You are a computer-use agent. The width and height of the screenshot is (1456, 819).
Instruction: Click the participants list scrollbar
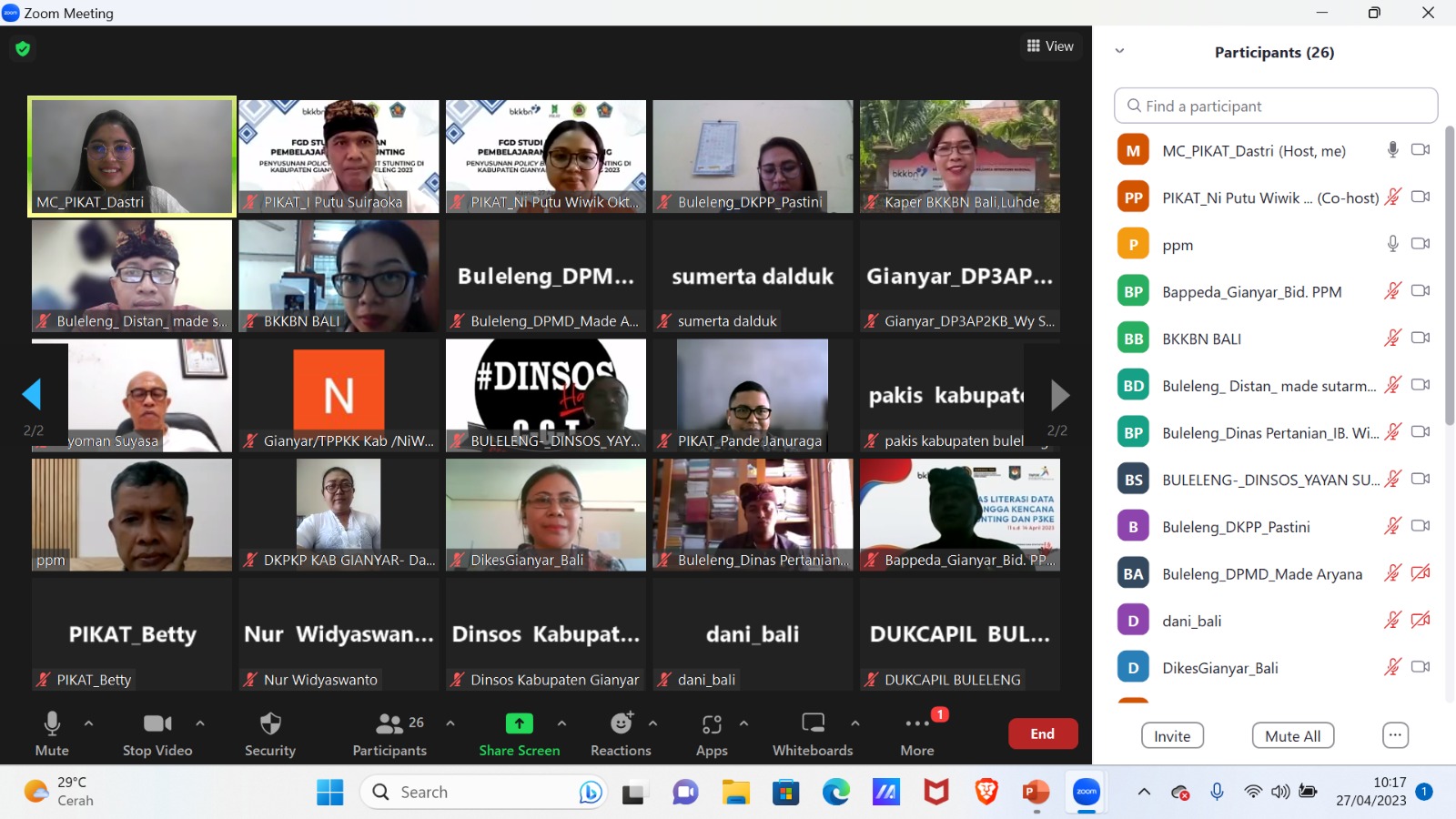(1450, 273)
